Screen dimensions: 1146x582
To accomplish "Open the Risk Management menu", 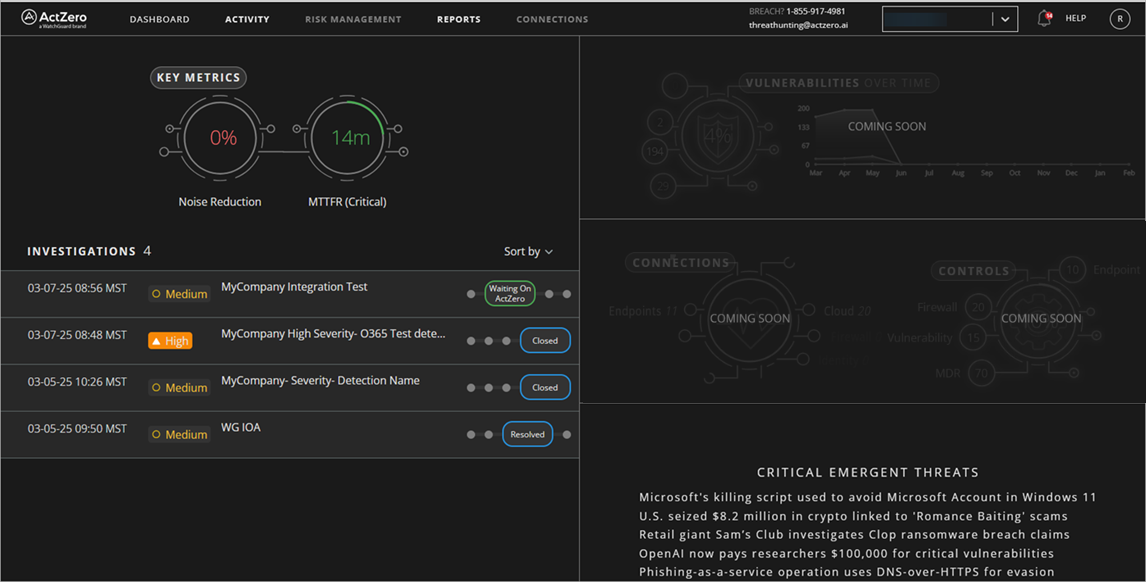I will 353,18.
